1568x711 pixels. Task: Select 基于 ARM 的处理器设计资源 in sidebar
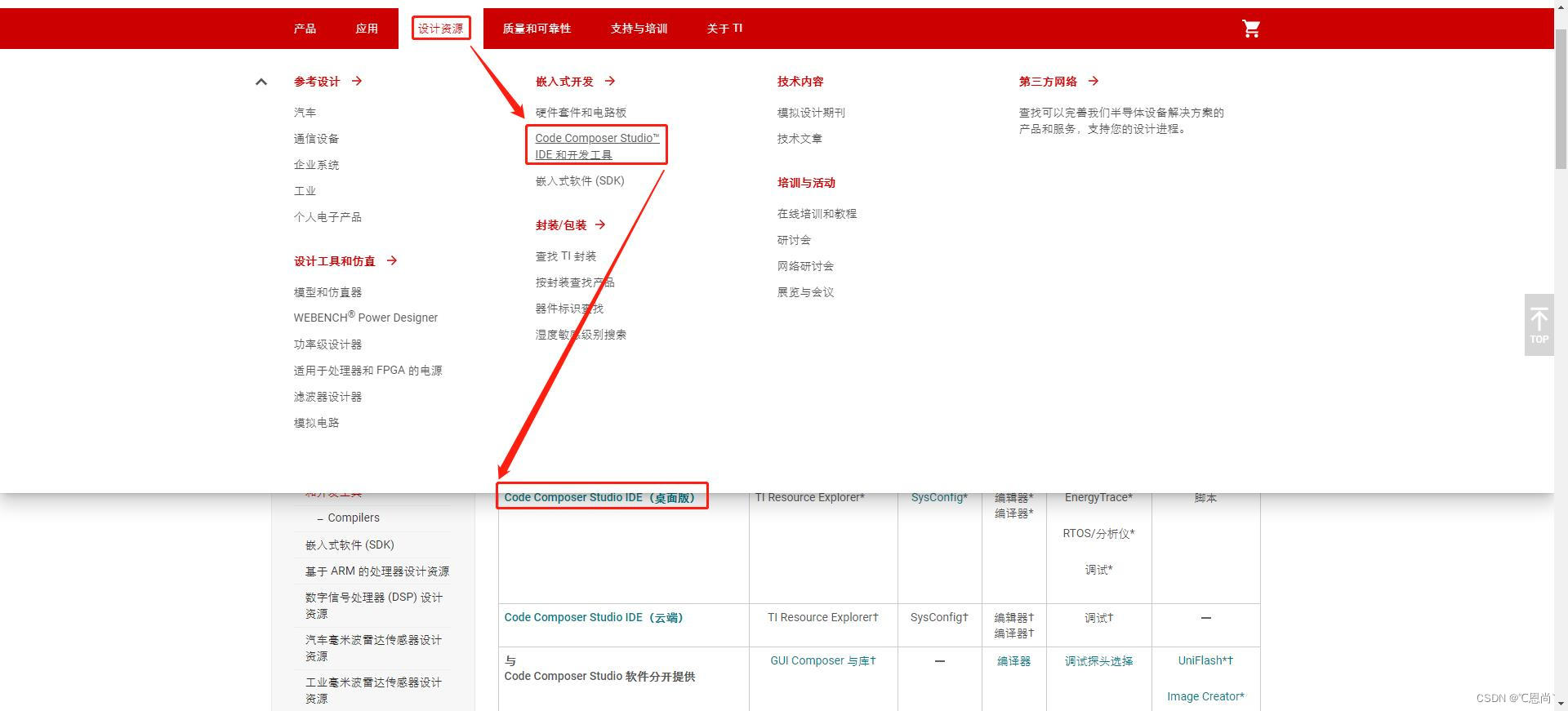click(x=377, y=571)
